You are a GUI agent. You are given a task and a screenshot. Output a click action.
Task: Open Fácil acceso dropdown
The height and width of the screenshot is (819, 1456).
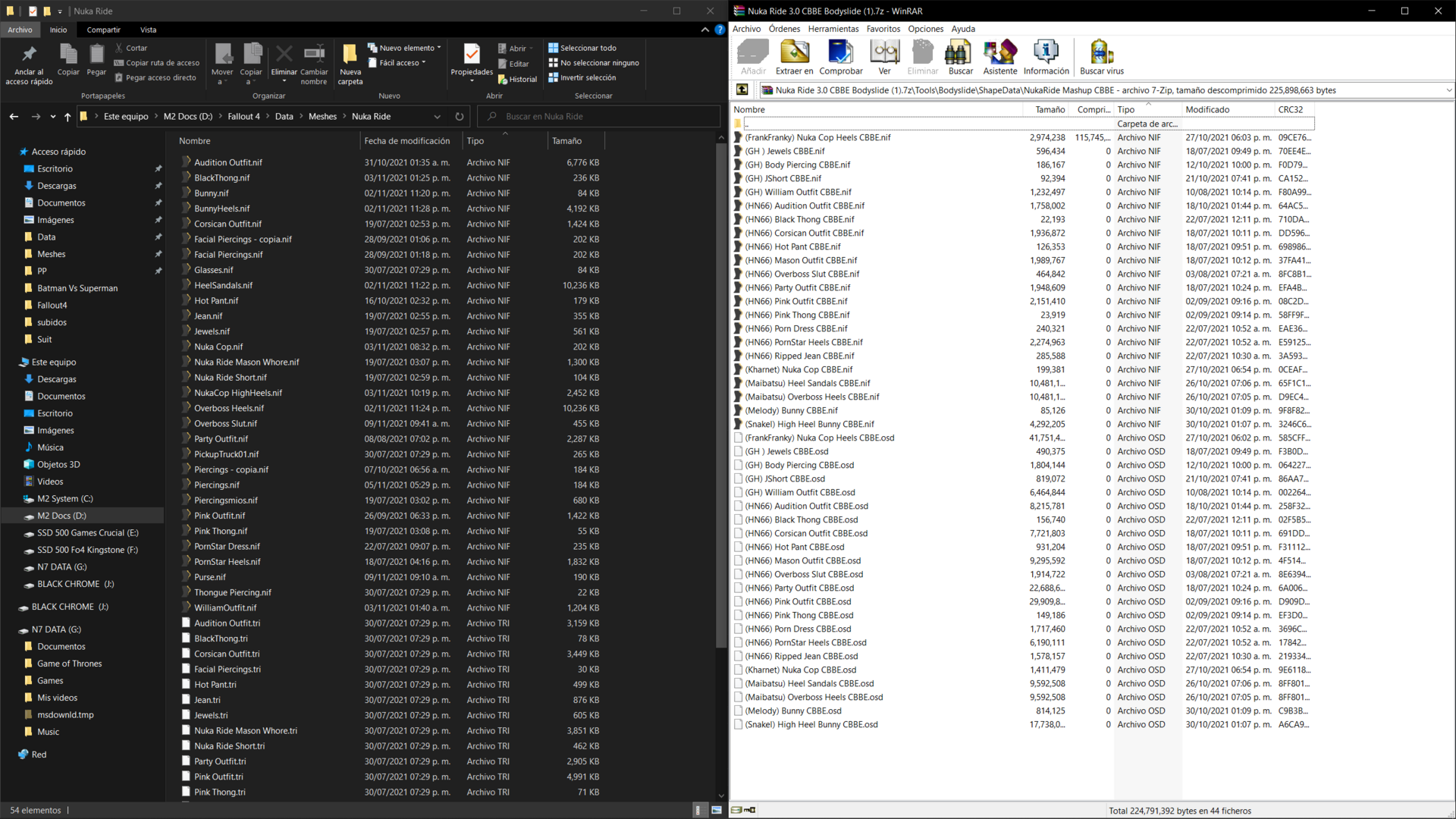pos(397,63)
